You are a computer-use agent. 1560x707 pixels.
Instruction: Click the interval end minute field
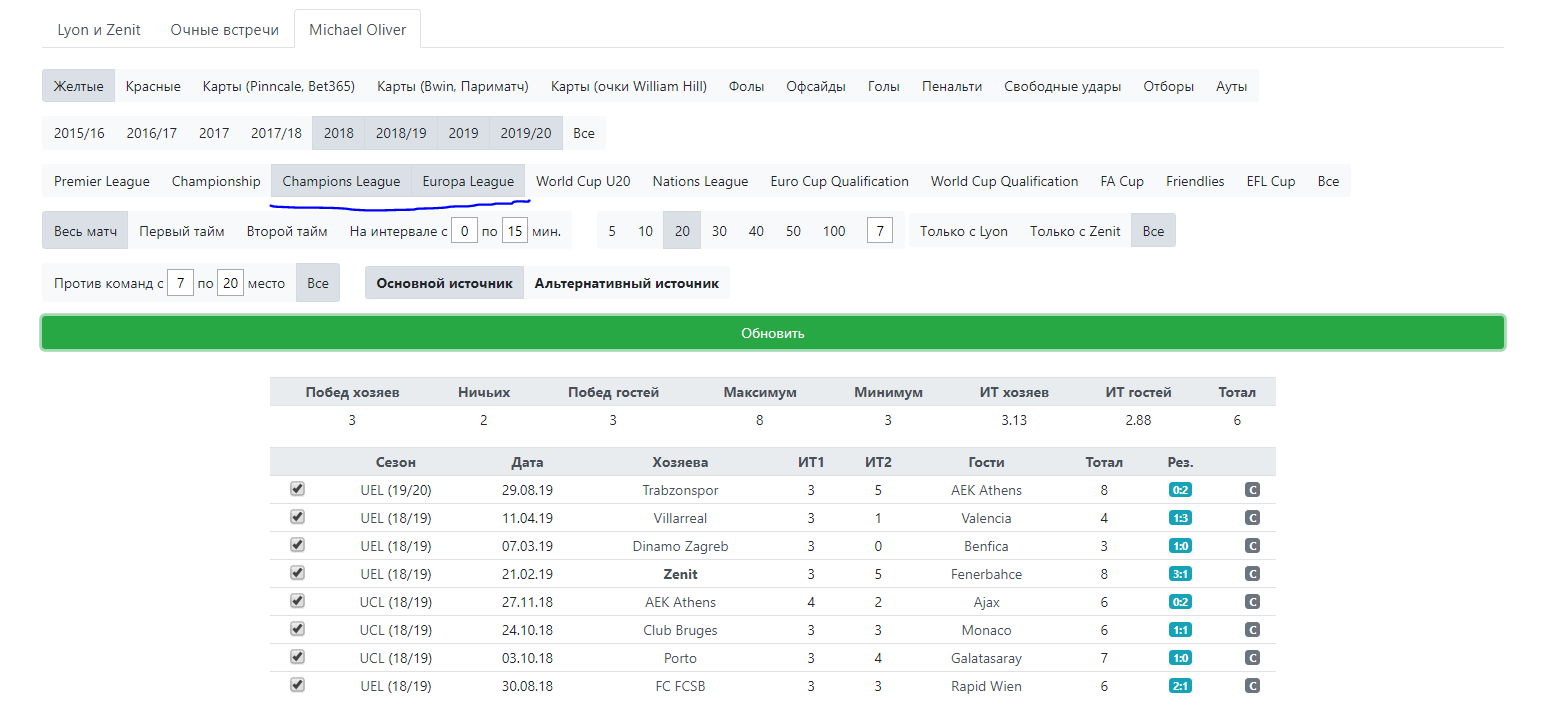pos(515,231)
